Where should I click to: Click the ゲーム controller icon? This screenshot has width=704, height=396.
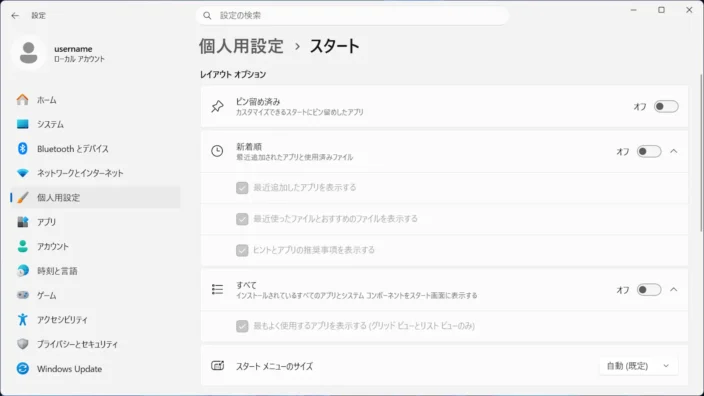click(x=22, y=295)
